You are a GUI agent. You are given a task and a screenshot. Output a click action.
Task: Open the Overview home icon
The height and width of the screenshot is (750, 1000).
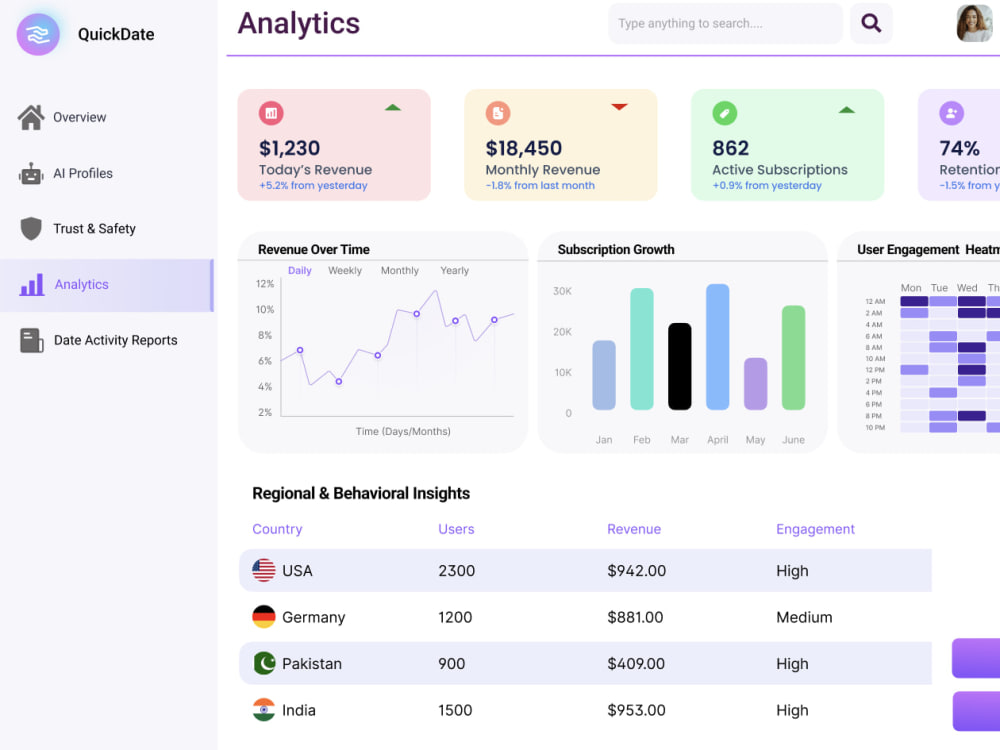(31, 117)
